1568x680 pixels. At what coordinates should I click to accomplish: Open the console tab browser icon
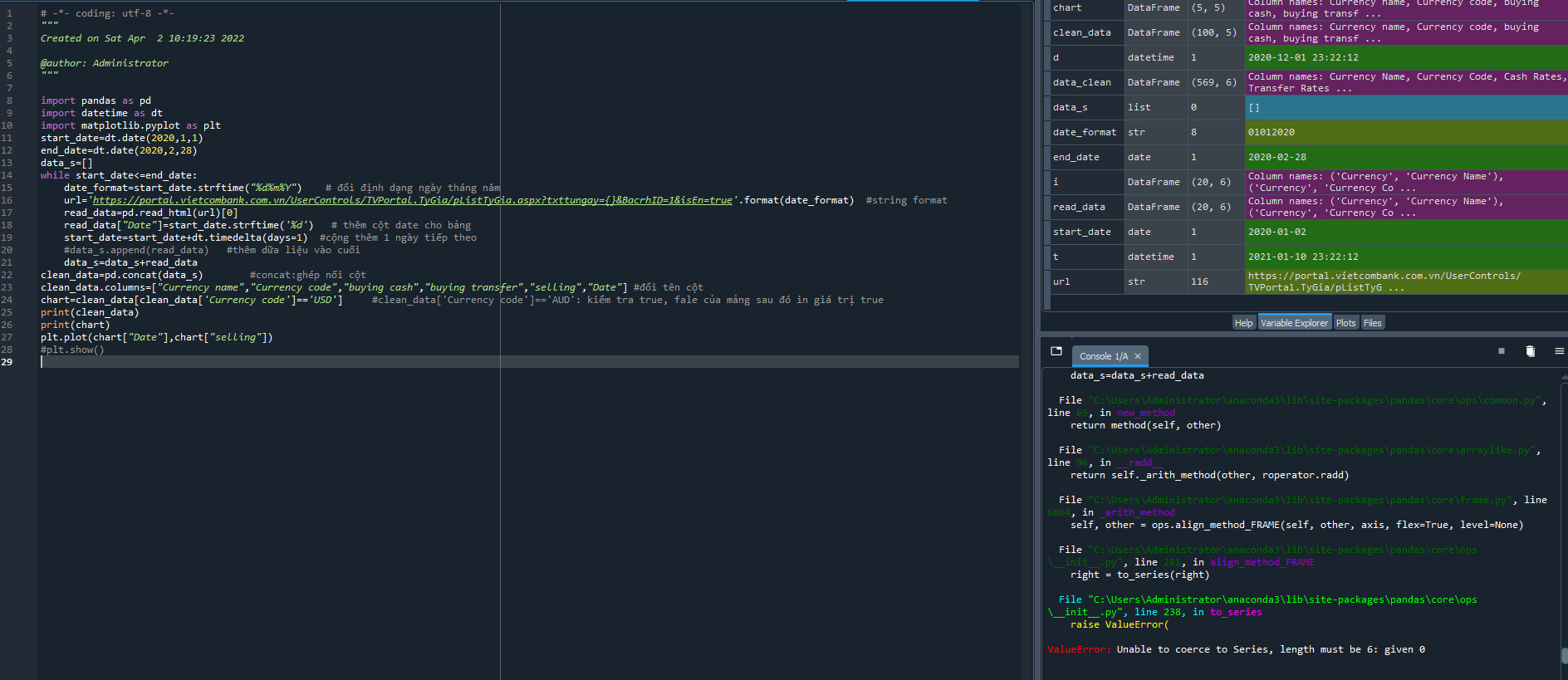(1056, 351)
